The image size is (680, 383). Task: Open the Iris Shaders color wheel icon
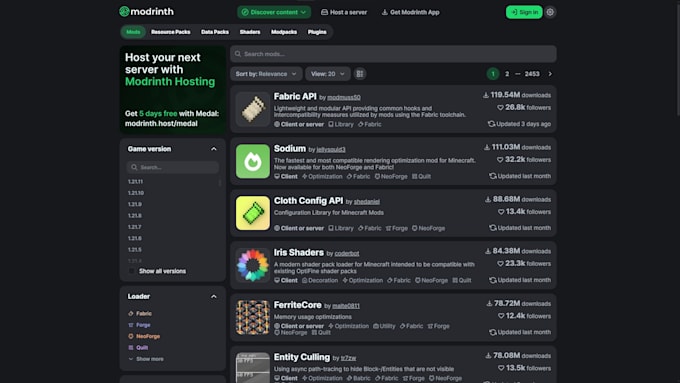(x=253, y=265)
